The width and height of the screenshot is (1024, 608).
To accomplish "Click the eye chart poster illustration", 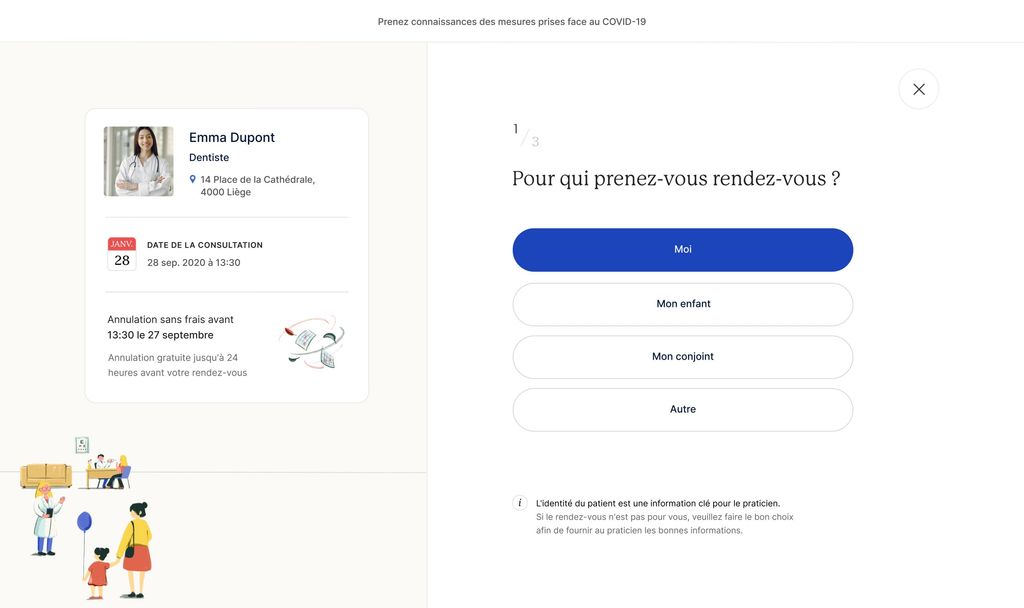I will tap(82, 445).
